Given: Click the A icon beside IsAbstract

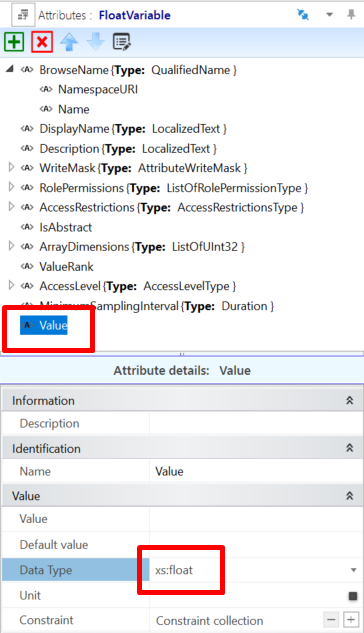Looking at the screenshot, I should [x=27, y=227].
